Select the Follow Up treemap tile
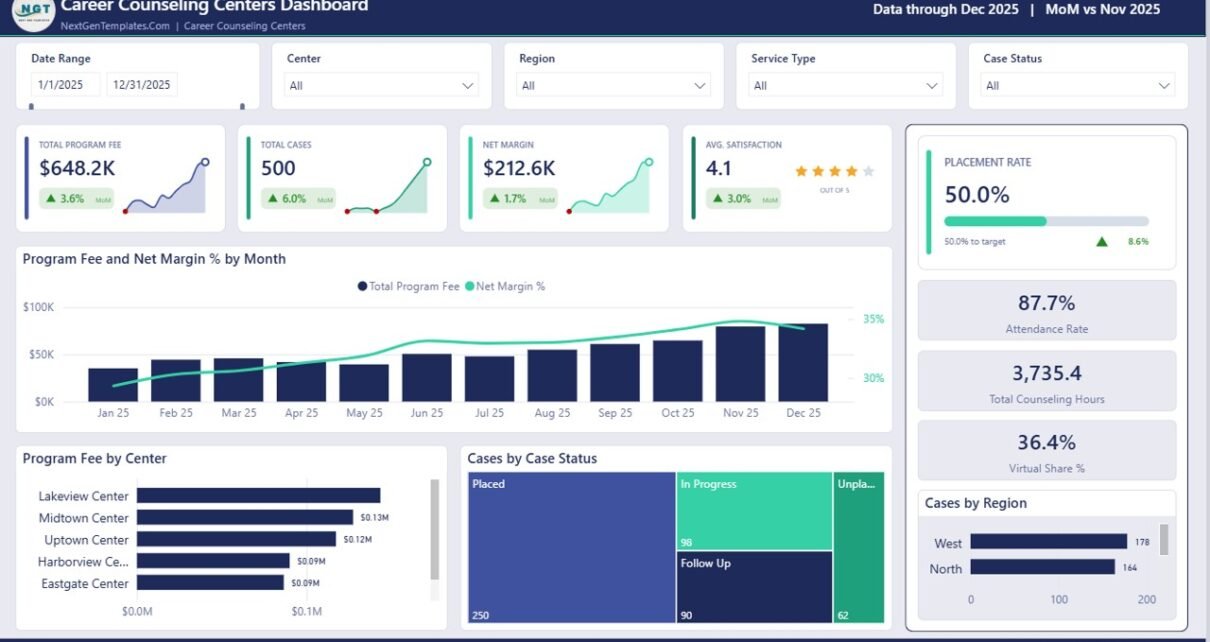 click(754, 587)
